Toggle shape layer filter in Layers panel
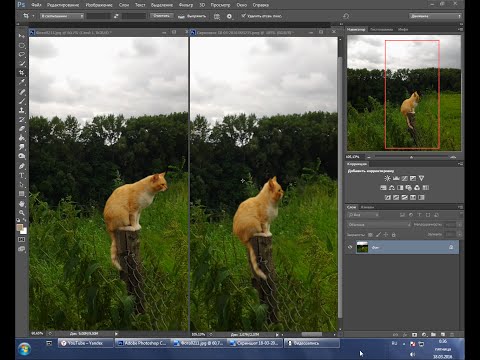 click(x=428, y=215)
